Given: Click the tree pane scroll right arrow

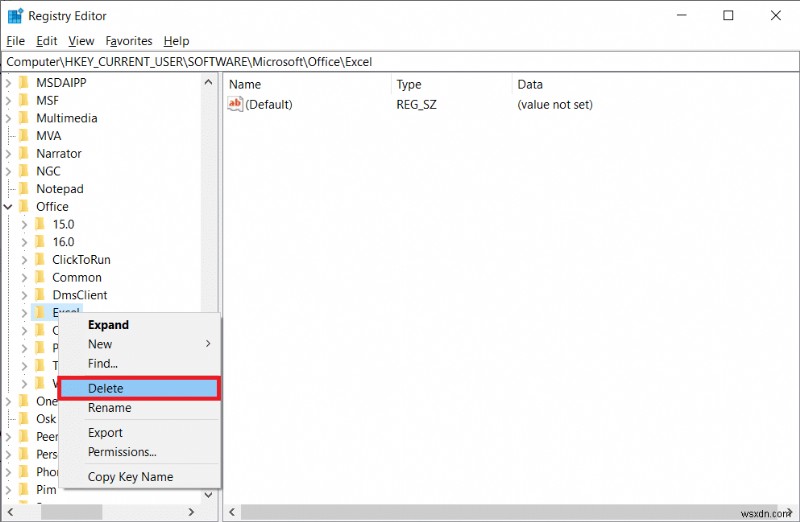Looking at the screenshot, I should pyautogui.click(x=191, y=511).
